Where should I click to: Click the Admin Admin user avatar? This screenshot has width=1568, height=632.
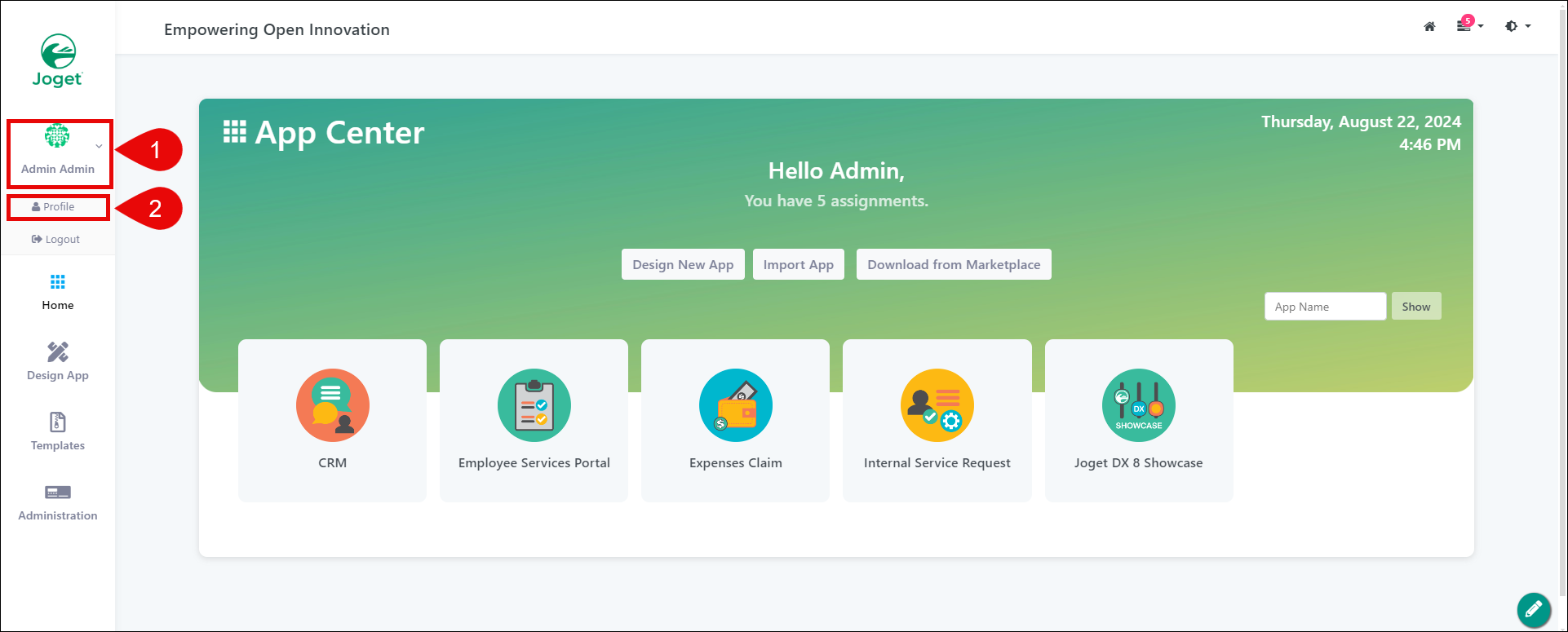(57, 135)
